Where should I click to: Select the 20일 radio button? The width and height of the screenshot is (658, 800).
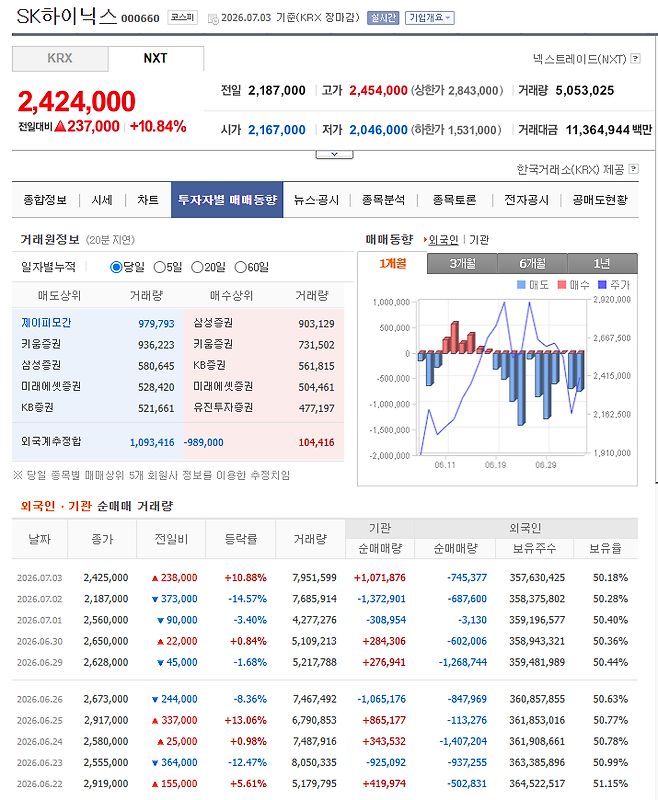197,267
